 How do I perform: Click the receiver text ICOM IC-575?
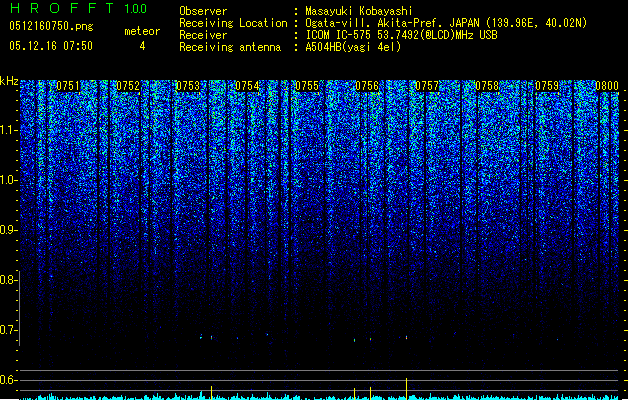[x=339, y=35]
